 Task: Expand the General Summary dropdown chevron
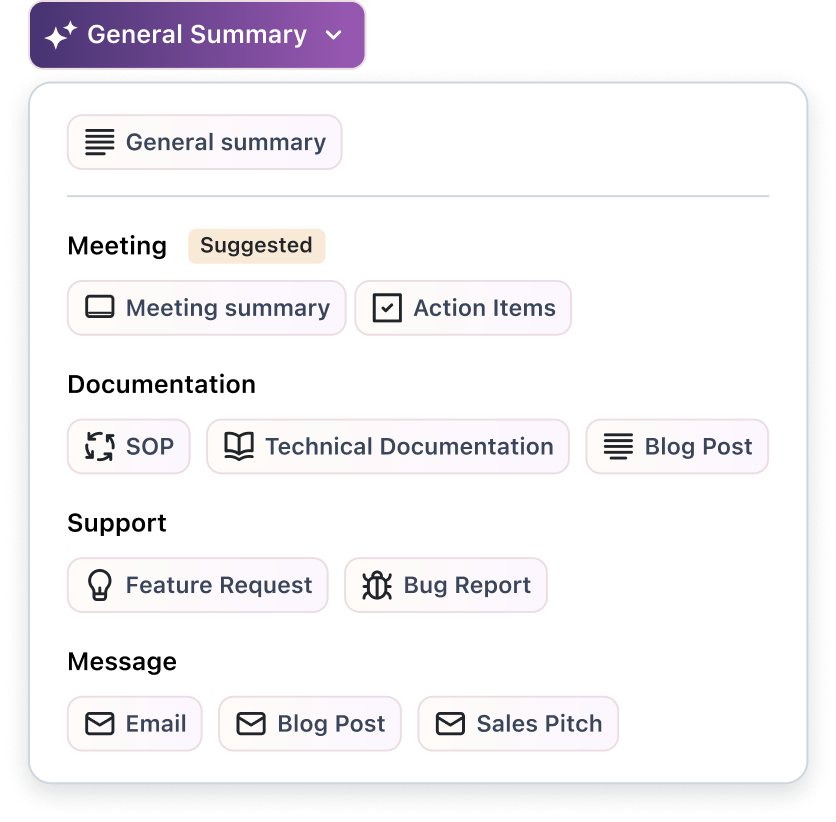point(334,36)
